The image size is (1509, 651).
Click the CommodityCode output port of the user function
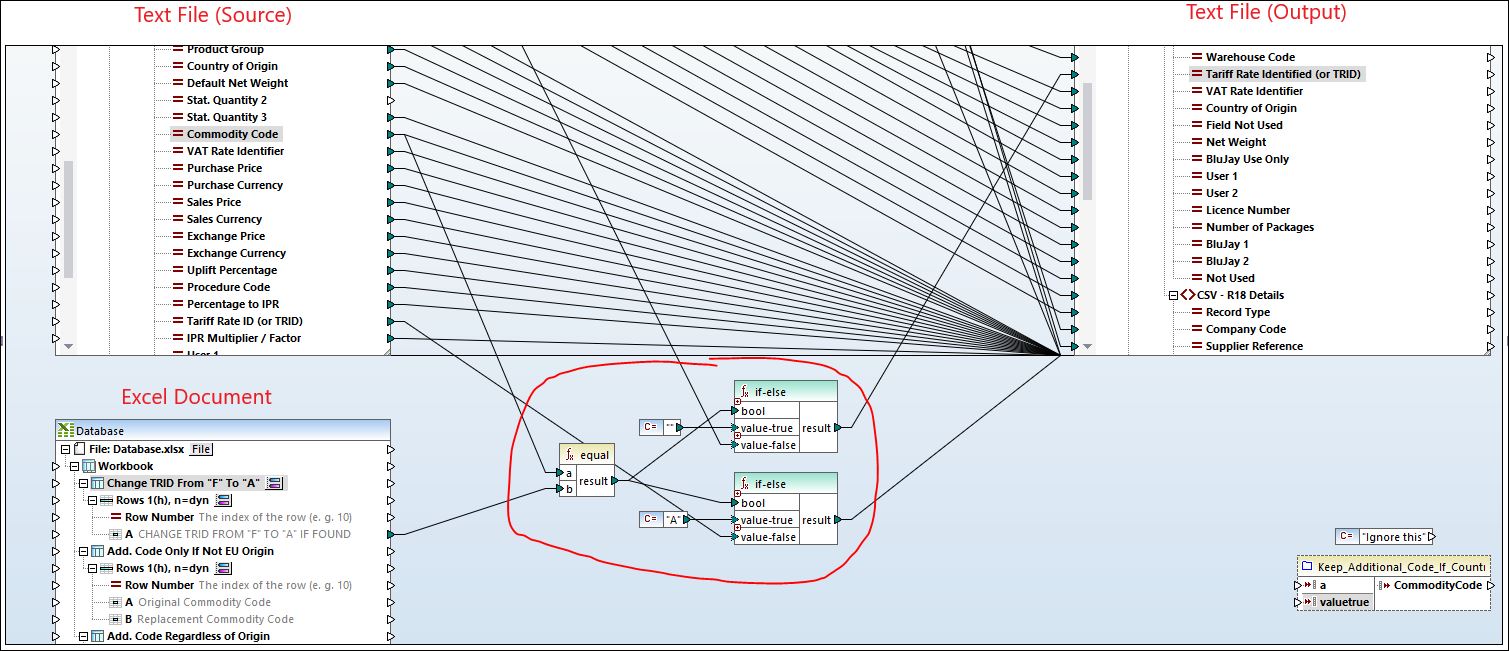coord(1491,585)
